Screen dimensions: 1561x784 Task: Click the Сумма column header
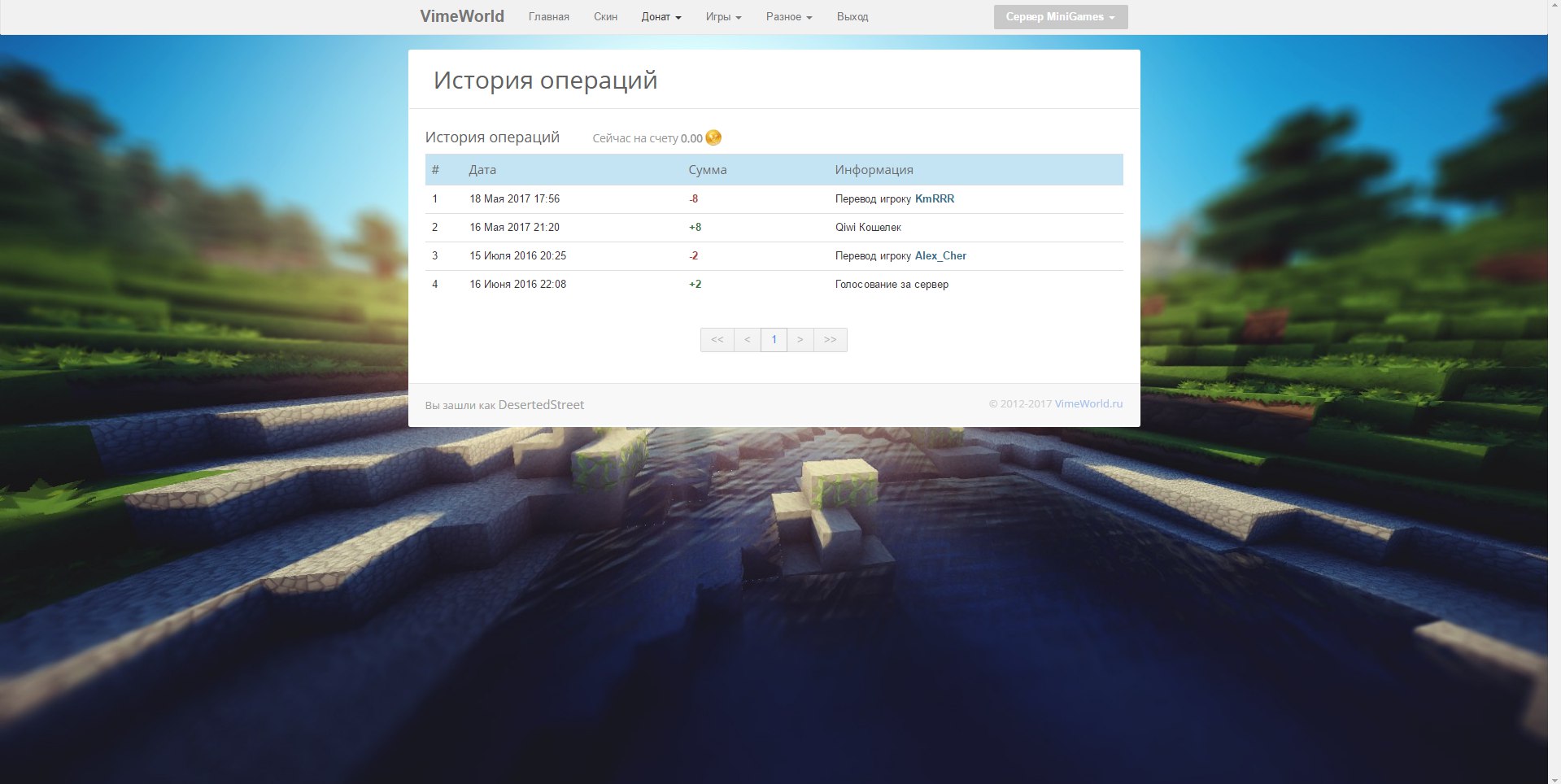pos(708,170)
